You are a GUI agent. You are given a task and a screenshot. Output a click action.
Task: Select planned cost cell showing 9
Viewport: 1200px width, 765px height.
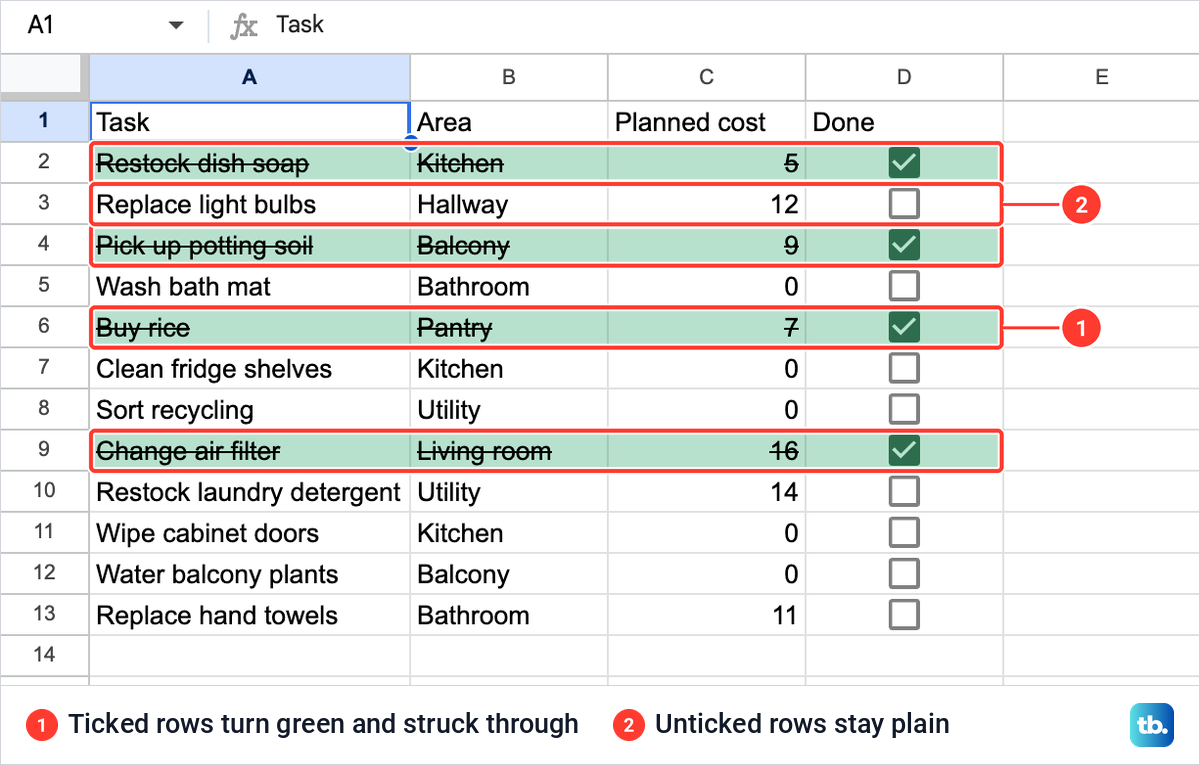(707, 245)
